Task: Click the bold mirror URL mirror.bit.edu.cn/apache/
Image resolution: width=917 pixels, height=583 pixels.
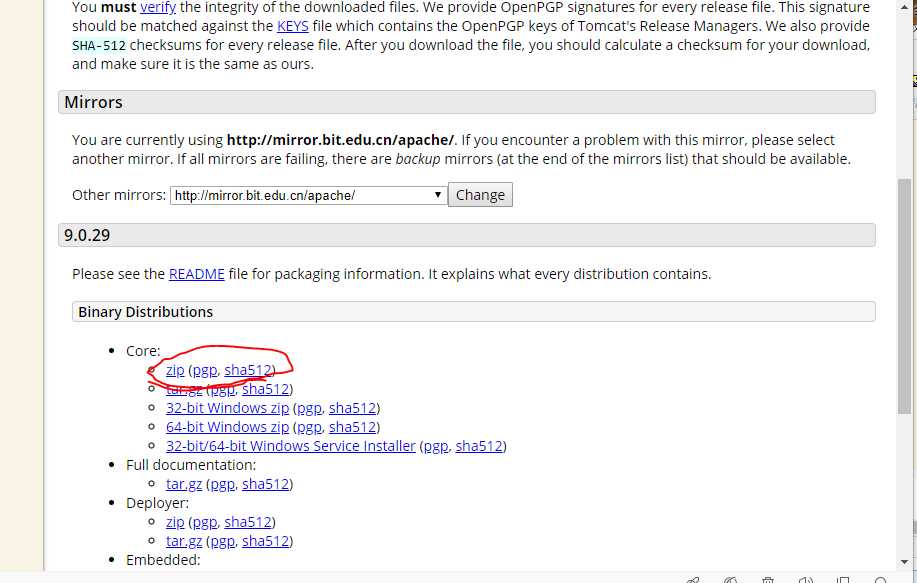Action: [340, 140]
